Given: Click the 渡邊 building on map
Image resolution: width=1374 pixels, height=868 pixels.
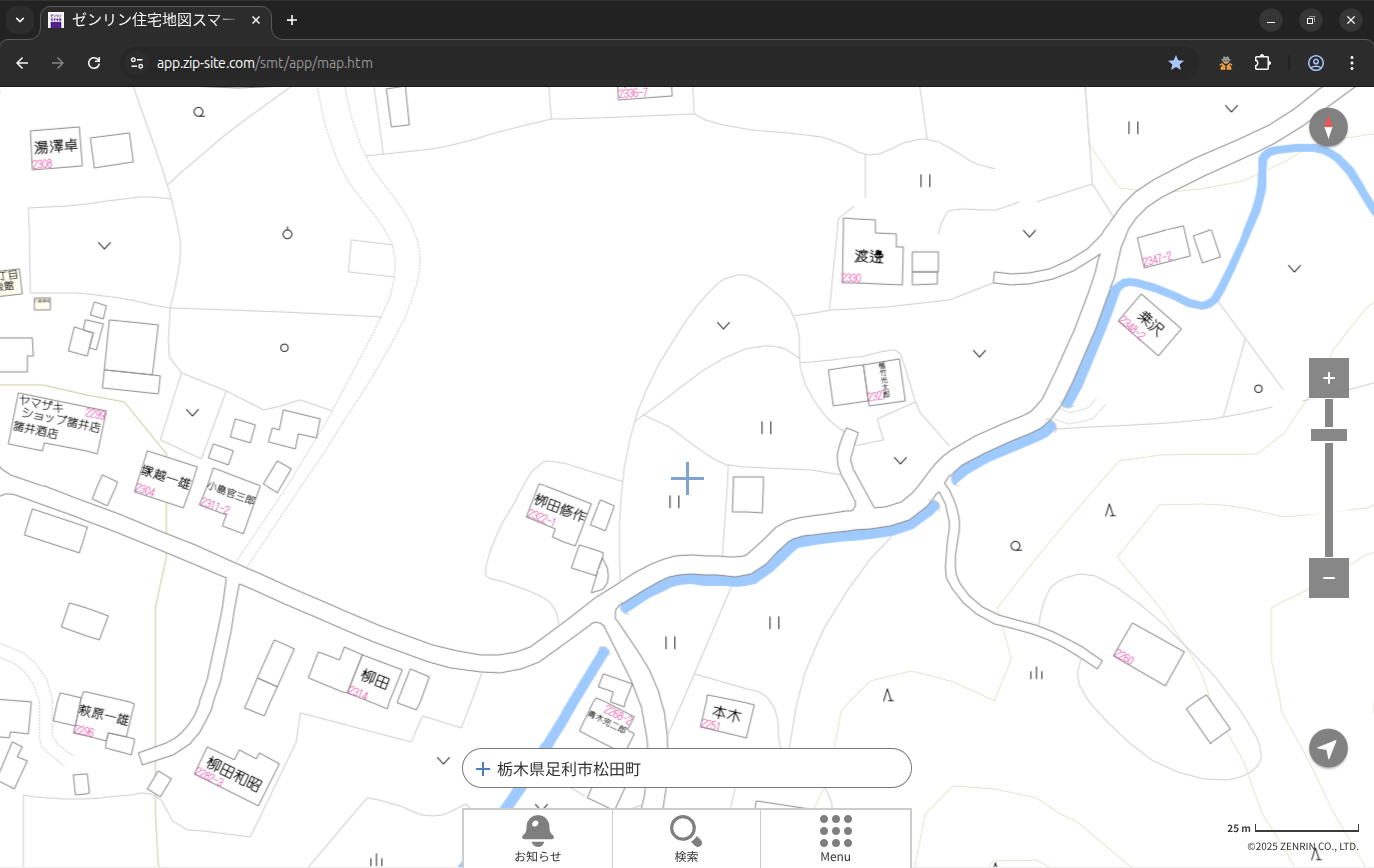Looking at the screenshot, I should tap(868, 255).
